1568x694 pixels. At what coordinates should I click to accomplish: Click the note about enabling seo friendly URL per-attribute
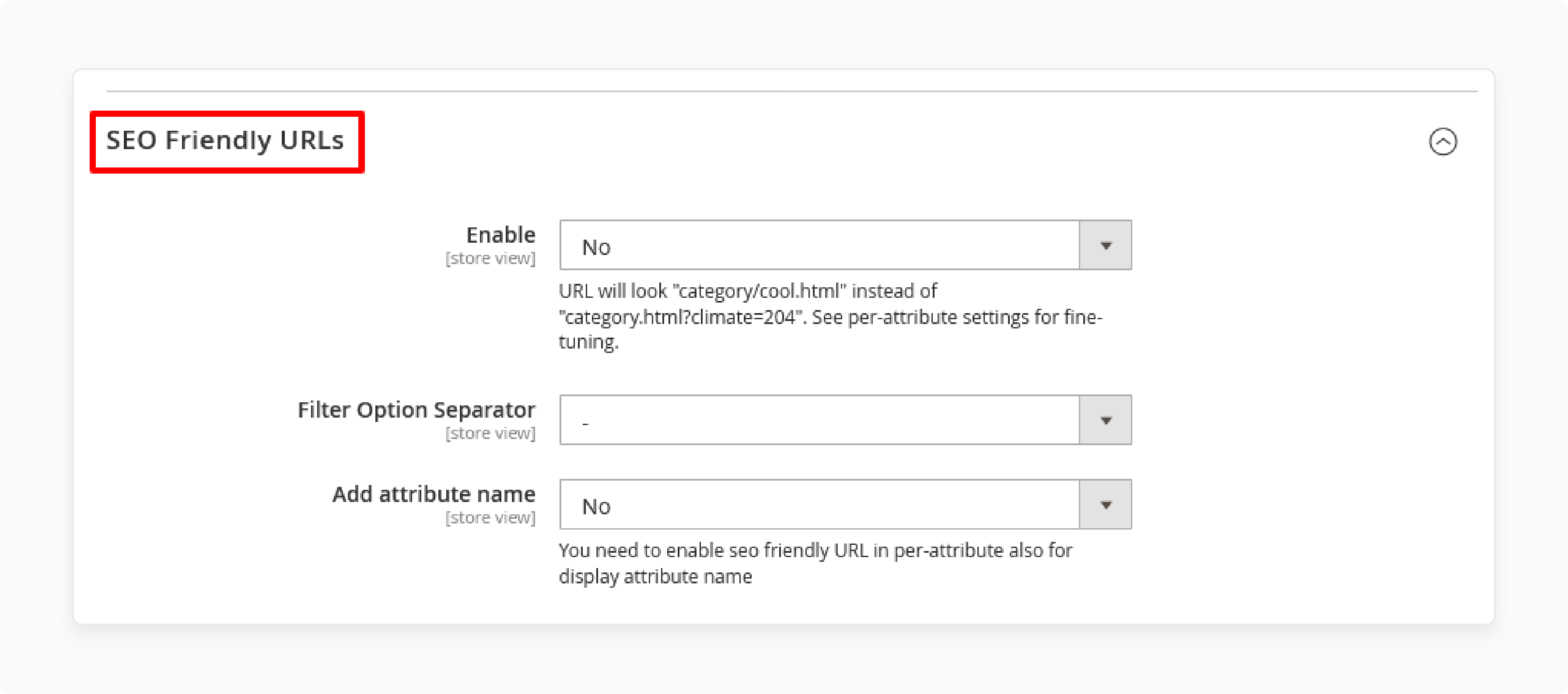(x=815, y=563)
